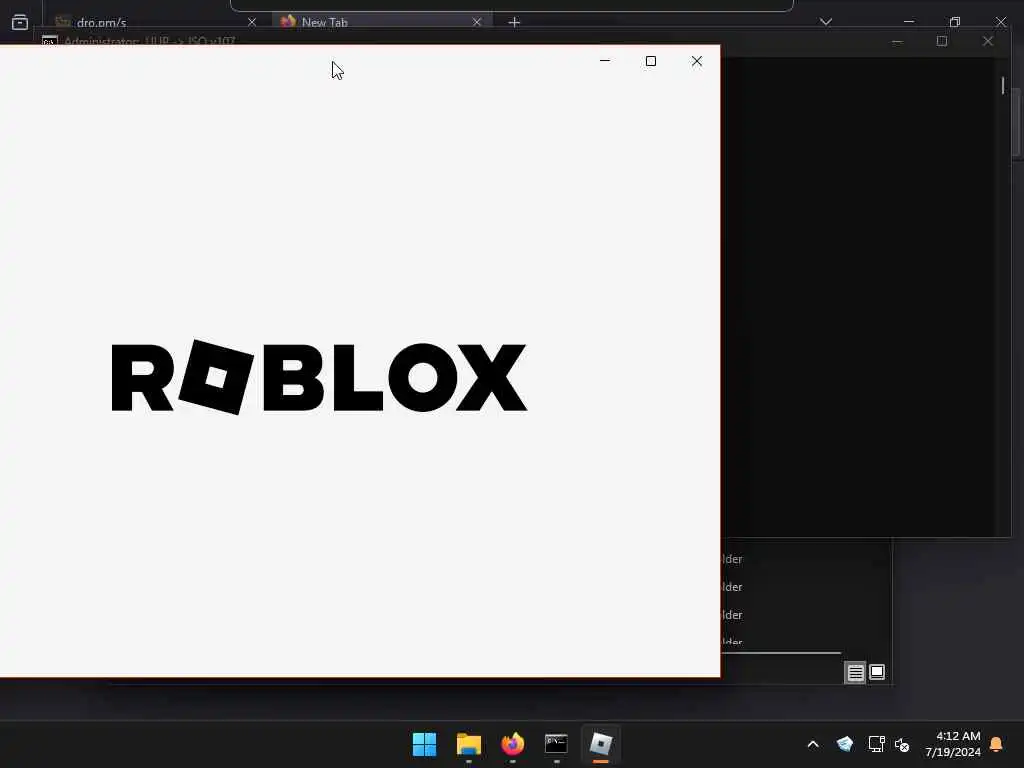The image size is (1024, 768).
Task: Switch Explorer to large icons view
Action: tap(877, 672)
